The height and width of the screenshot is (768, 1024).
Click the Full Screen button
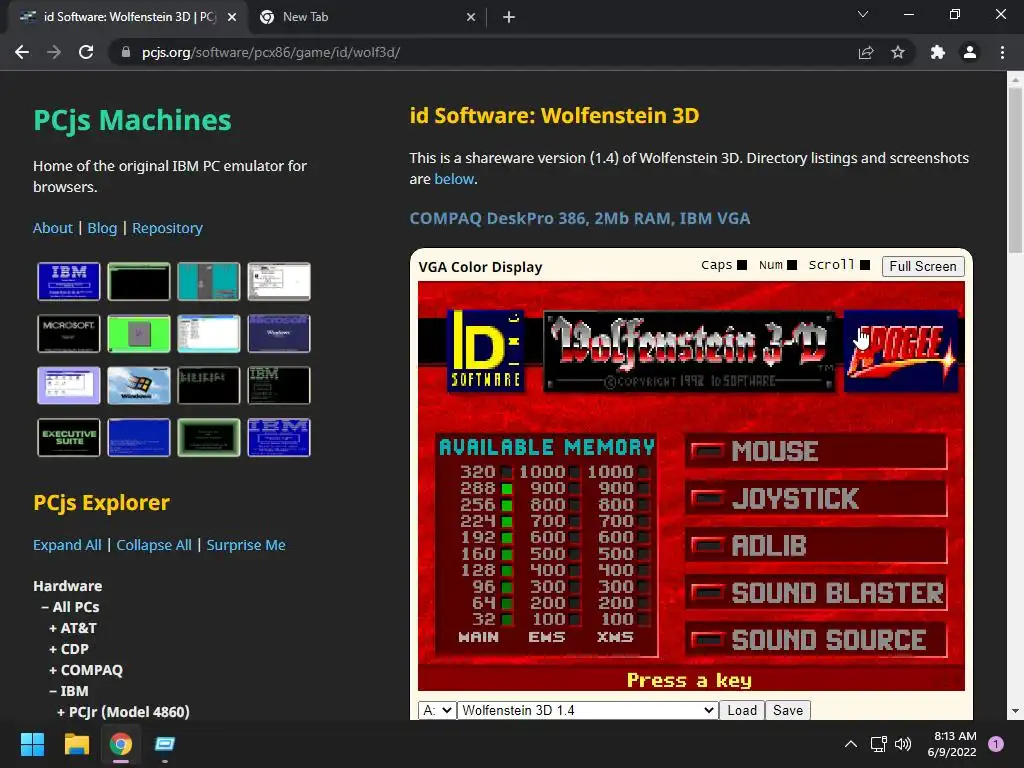(923, 266)
